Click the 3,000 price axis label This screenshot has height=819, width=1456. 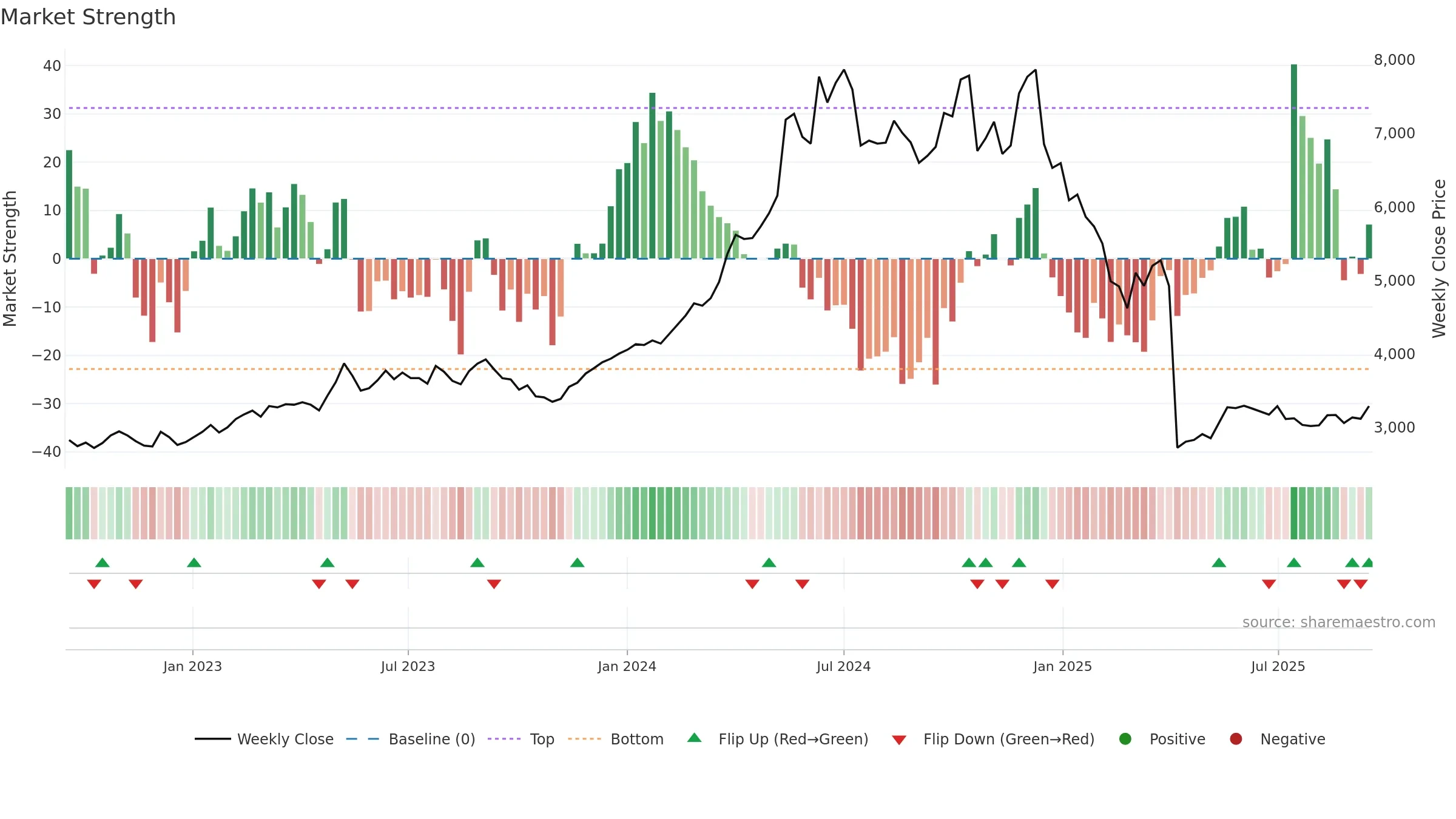click(x=1394, y=428)
